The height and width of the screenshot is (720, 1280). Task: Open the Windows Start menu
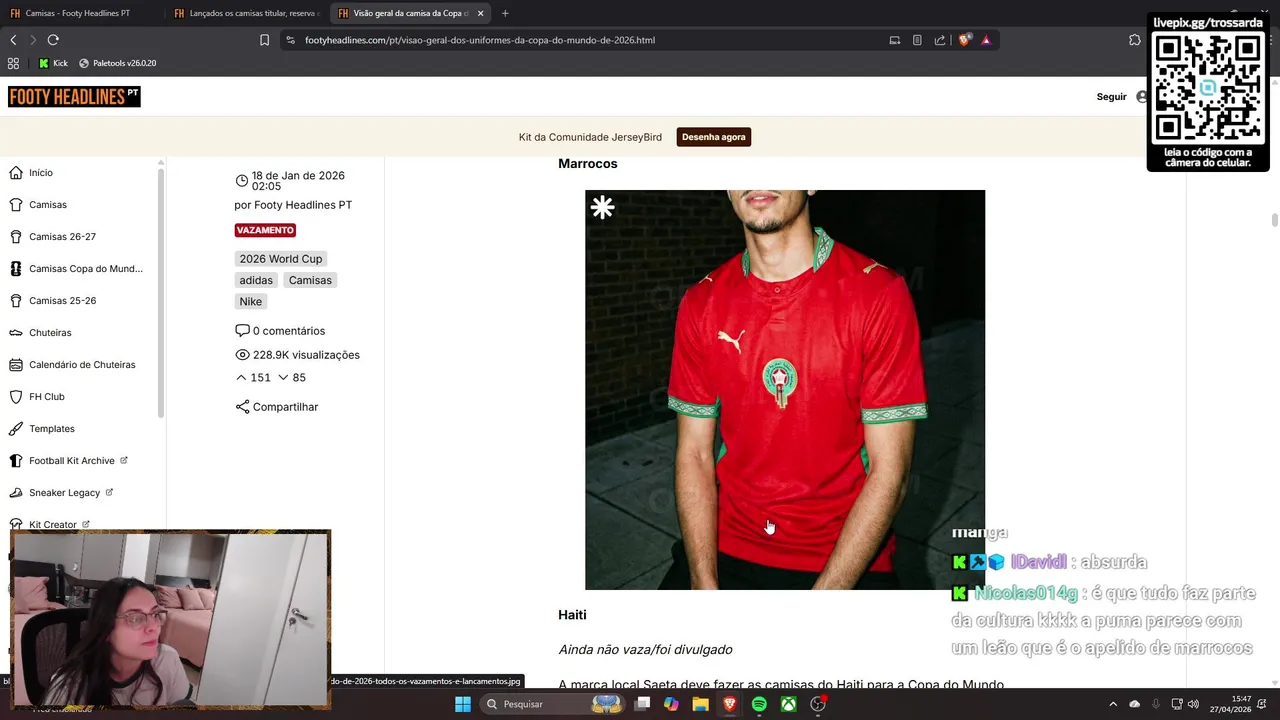[x=463, y=704]
